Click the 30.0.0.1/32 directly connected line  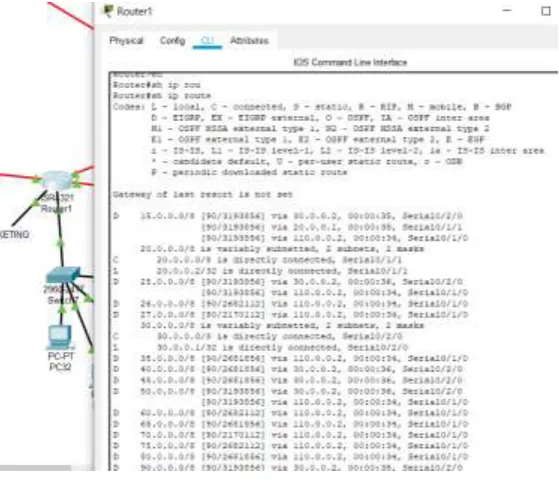pyautogui.click(x=260, y=347)
